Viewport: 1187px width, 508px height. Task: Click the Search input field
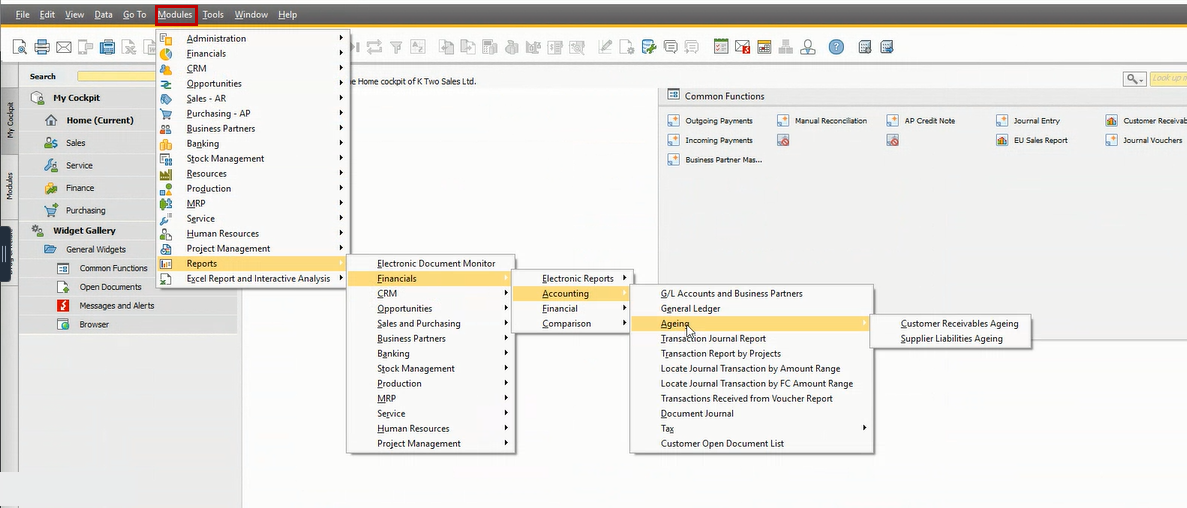117,76
